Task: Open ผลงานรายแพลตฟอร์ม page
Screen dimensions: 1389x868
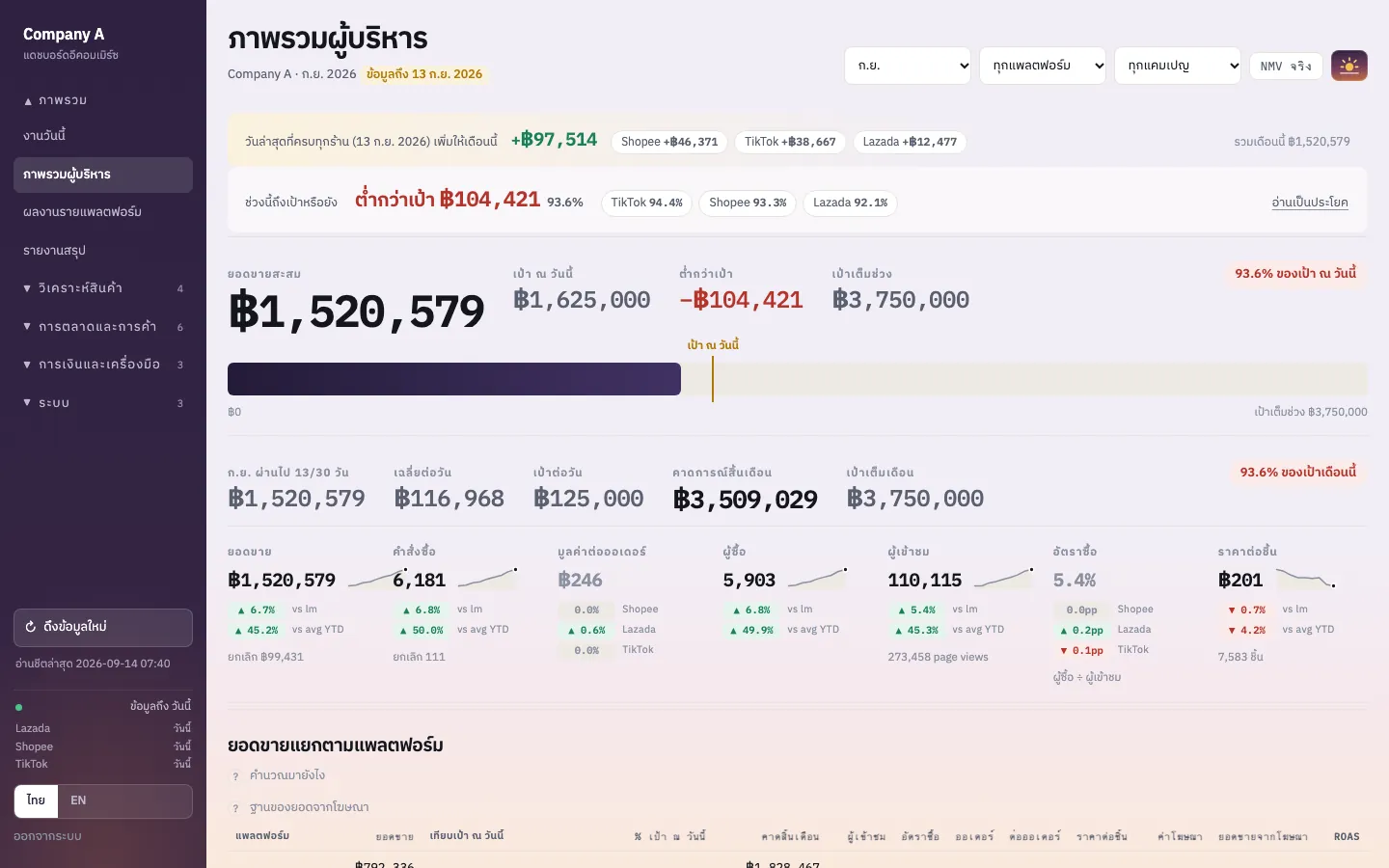Action: (x=103, y=212)
